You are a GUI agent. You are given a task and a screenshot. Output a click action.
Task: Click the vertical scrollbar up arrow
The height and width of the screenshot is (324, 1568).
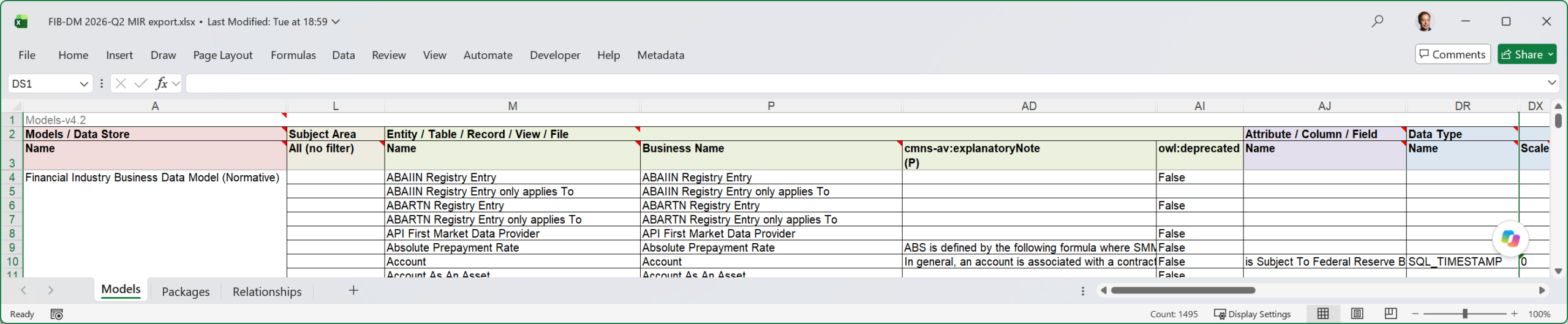tap(1558, 106)
